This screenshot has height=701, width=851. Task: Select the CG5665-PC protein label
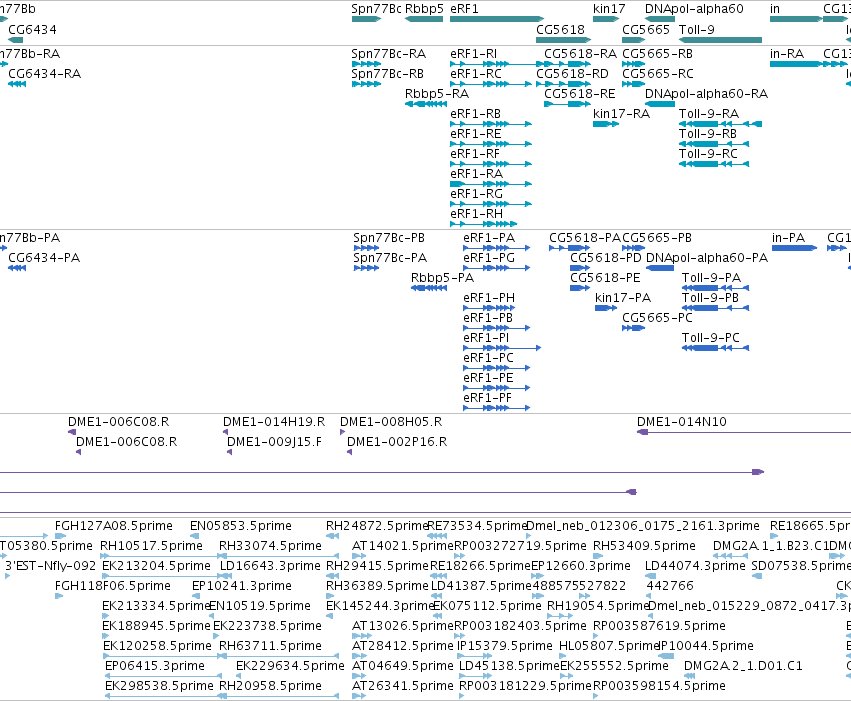point(657,317)
